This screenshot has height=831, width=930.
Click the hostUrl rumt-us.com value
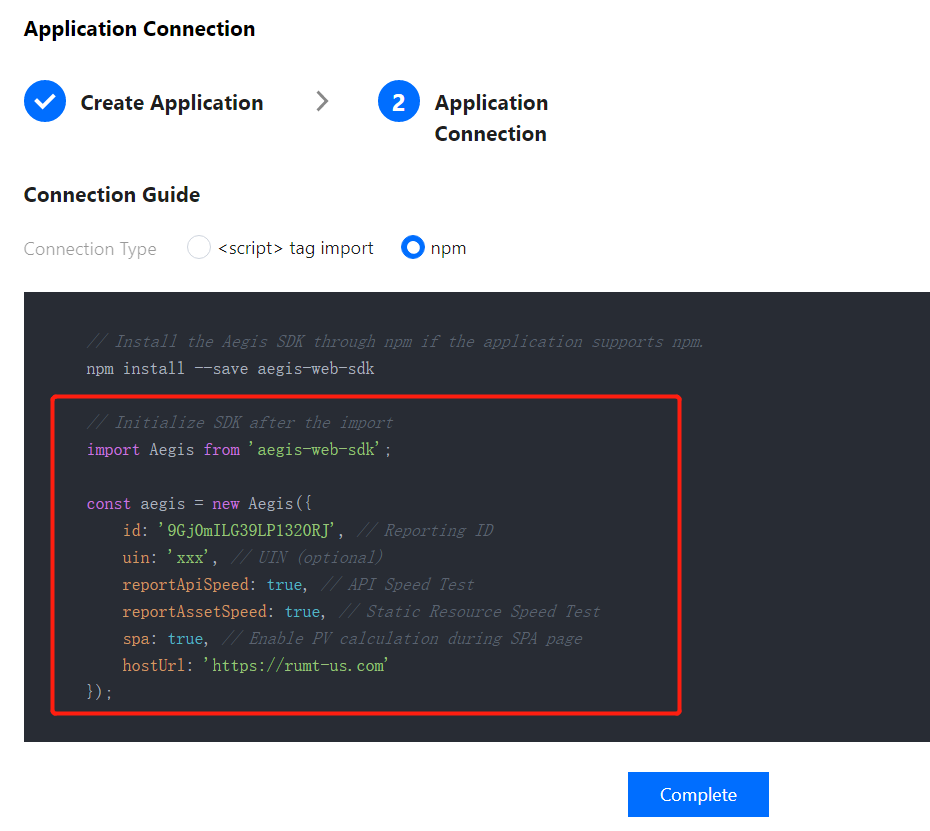coord(294,665)
